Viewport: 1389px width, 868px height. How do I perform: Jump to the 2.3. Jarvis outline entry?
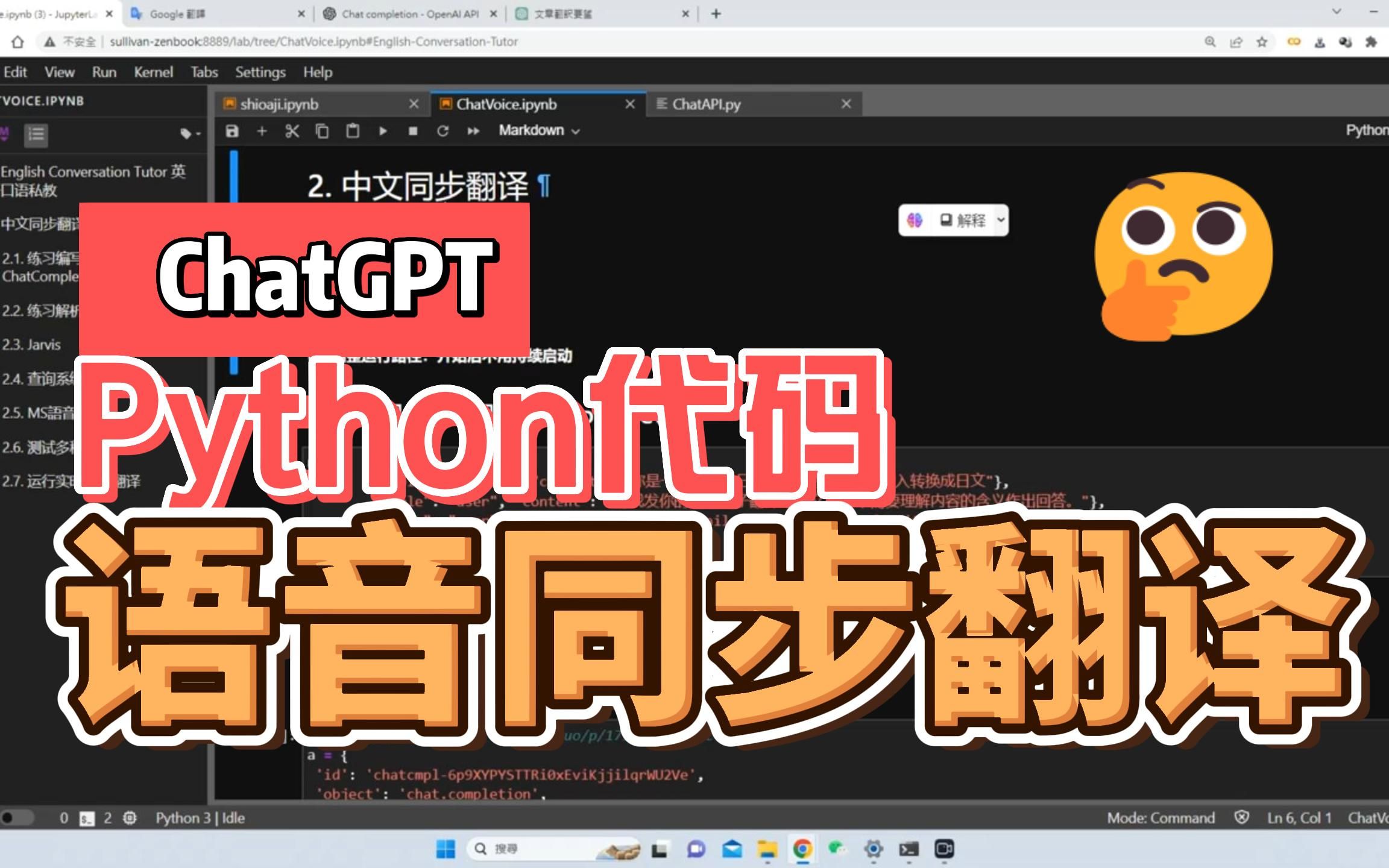31,344
